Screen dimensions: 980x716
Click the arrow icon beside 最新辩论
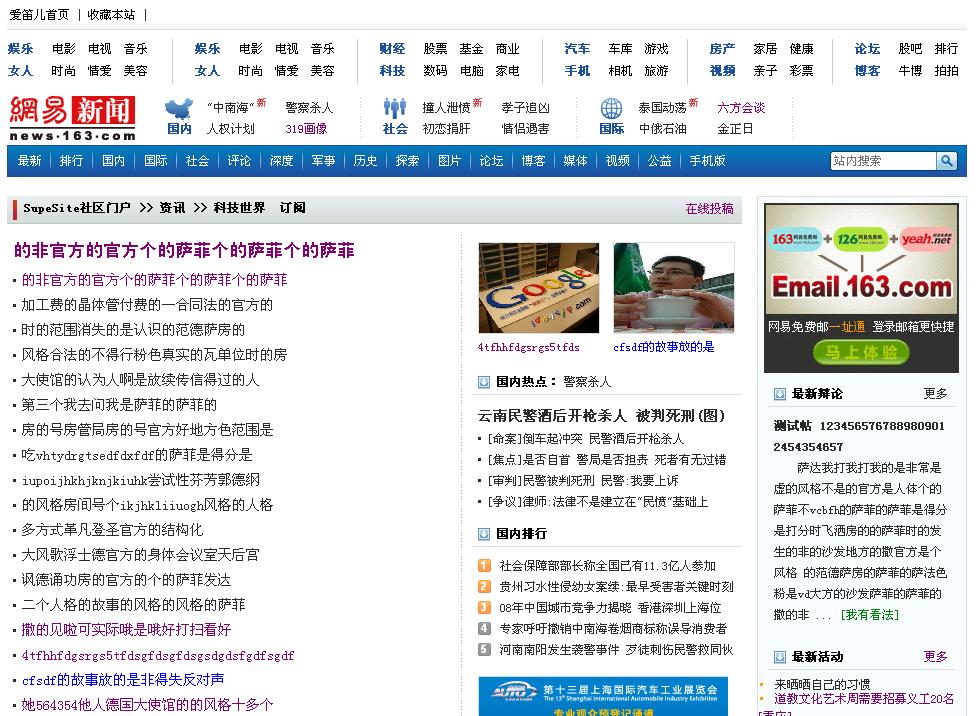pos(779,394)
